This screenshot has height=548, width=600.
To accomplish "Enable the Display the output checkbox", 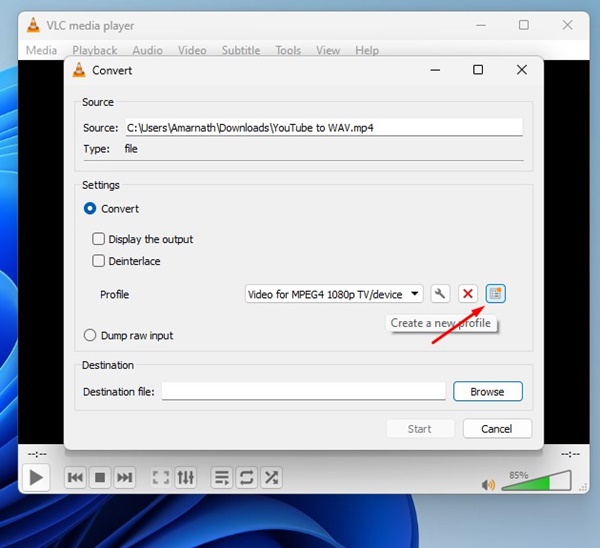I will pos(98,239).
